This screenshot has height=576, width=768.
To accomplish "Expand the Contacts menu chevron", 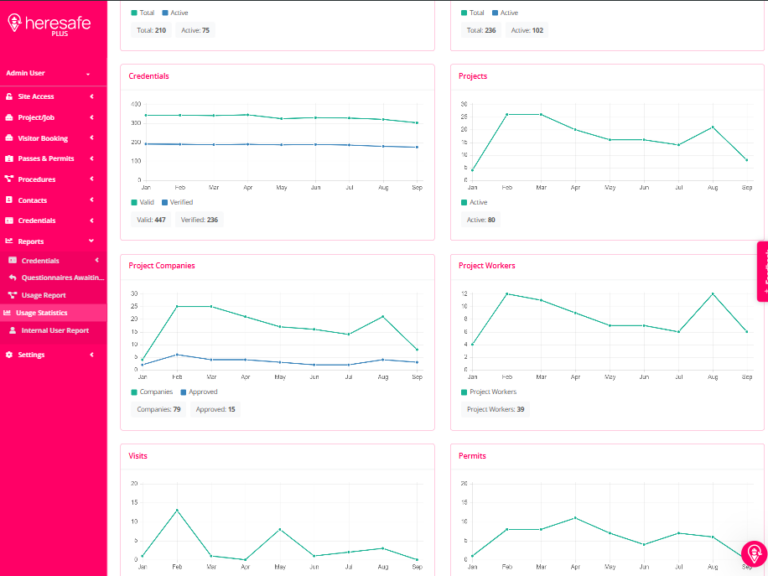I will tap(92, 200).
